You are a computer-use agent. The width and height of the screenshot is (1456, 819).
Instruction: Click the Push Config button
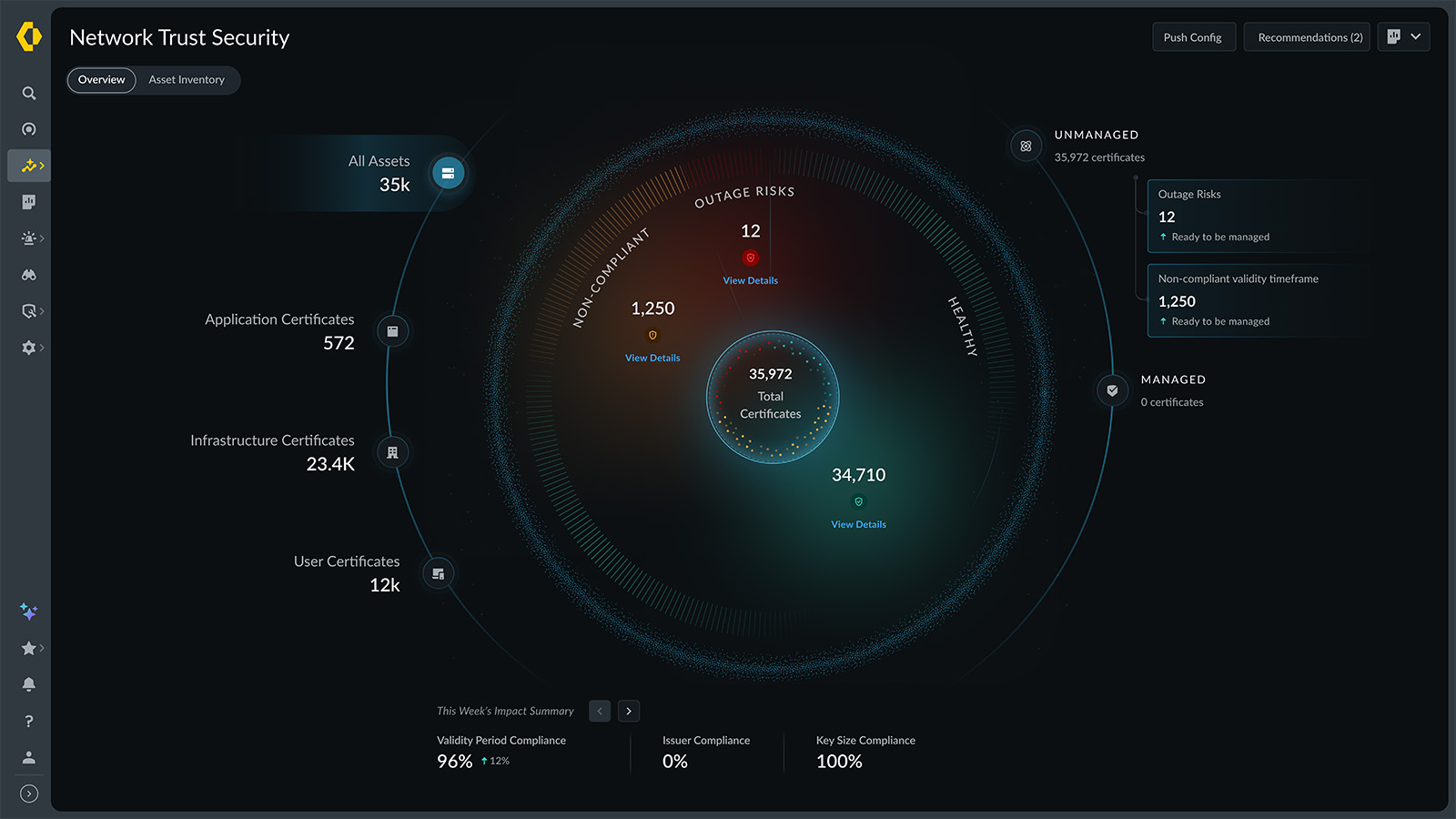click(1193, 37)
